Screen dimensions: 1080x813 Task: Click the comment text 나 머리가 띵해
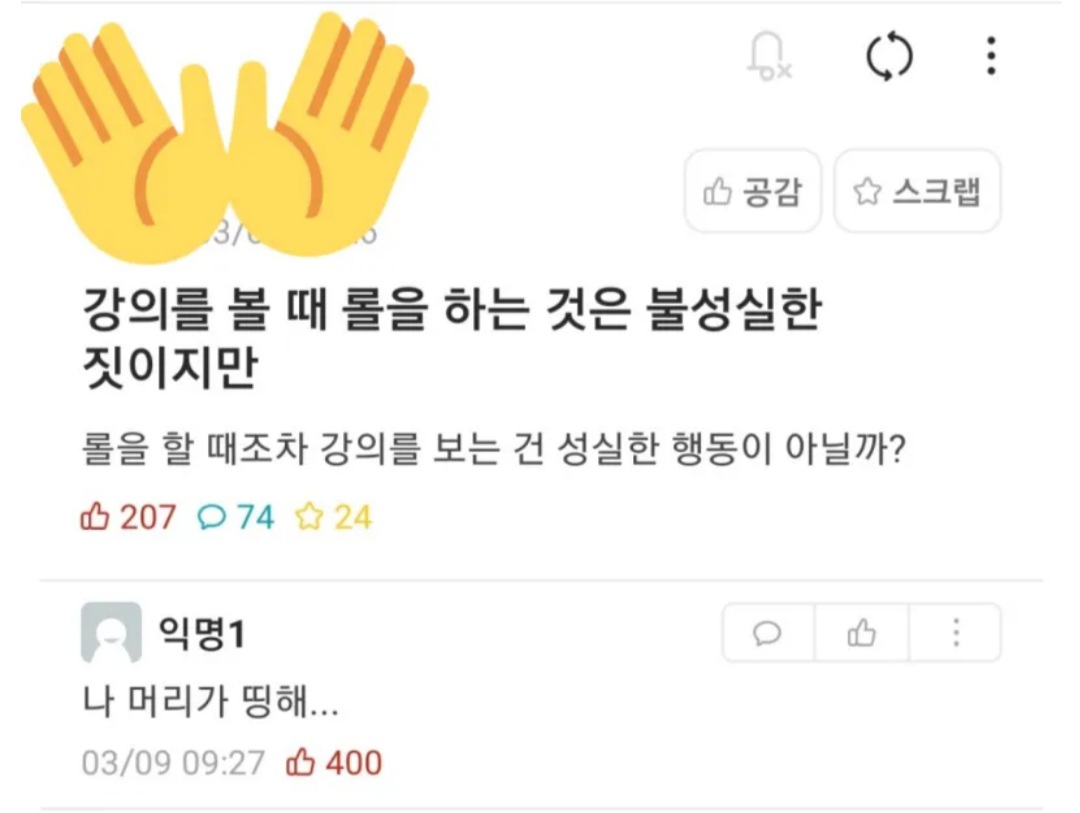(x=210, y=701)
